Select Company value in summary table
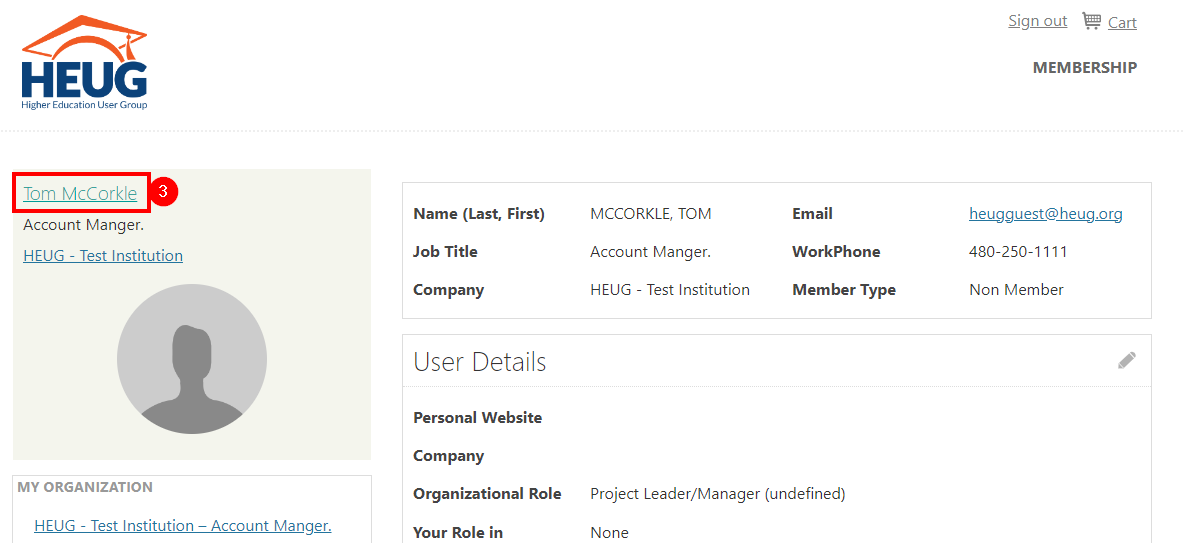 [670, 290]
